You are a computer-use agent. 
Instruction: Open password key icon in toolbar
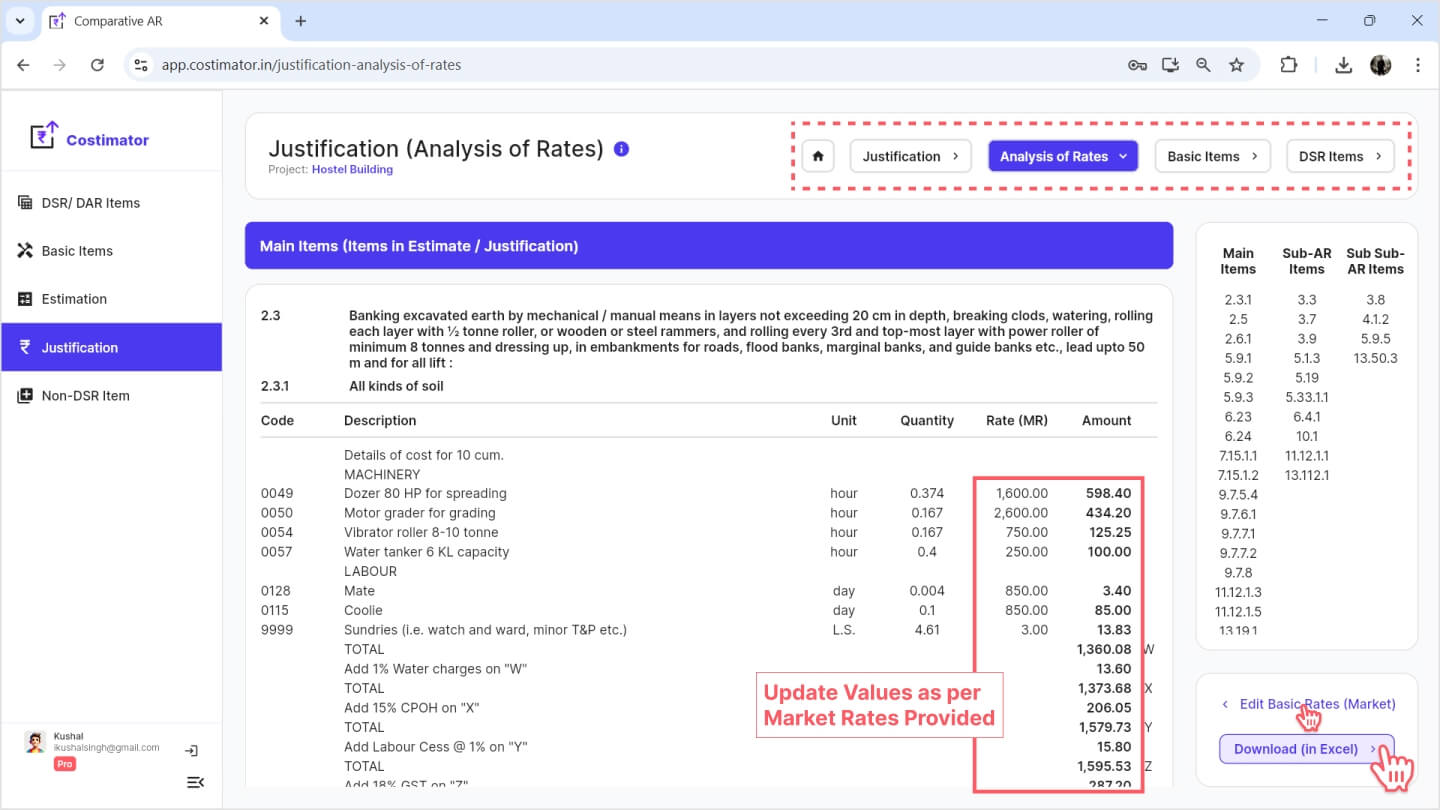coord(1137,65)
